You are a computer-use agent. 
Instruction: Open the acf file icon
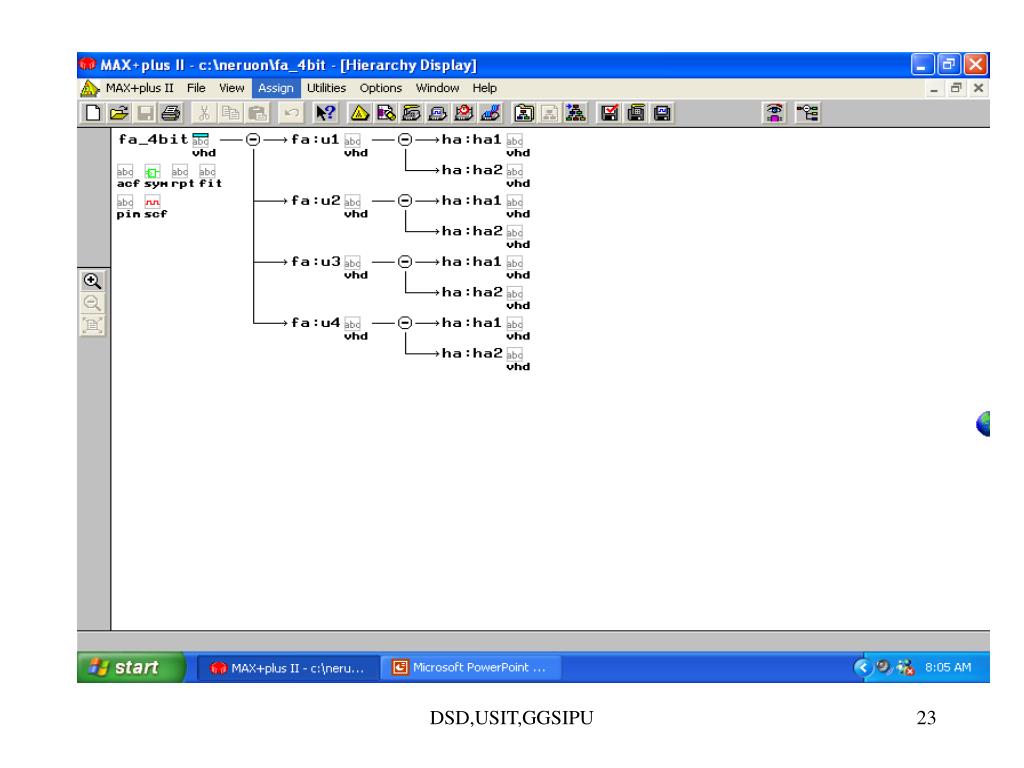(x=125, y=172)
